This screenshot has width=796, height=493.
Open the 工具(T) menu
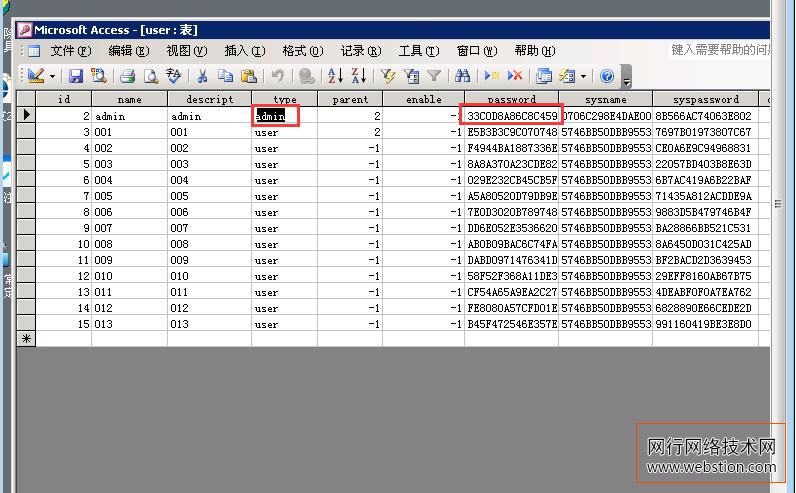pos(418,50)
